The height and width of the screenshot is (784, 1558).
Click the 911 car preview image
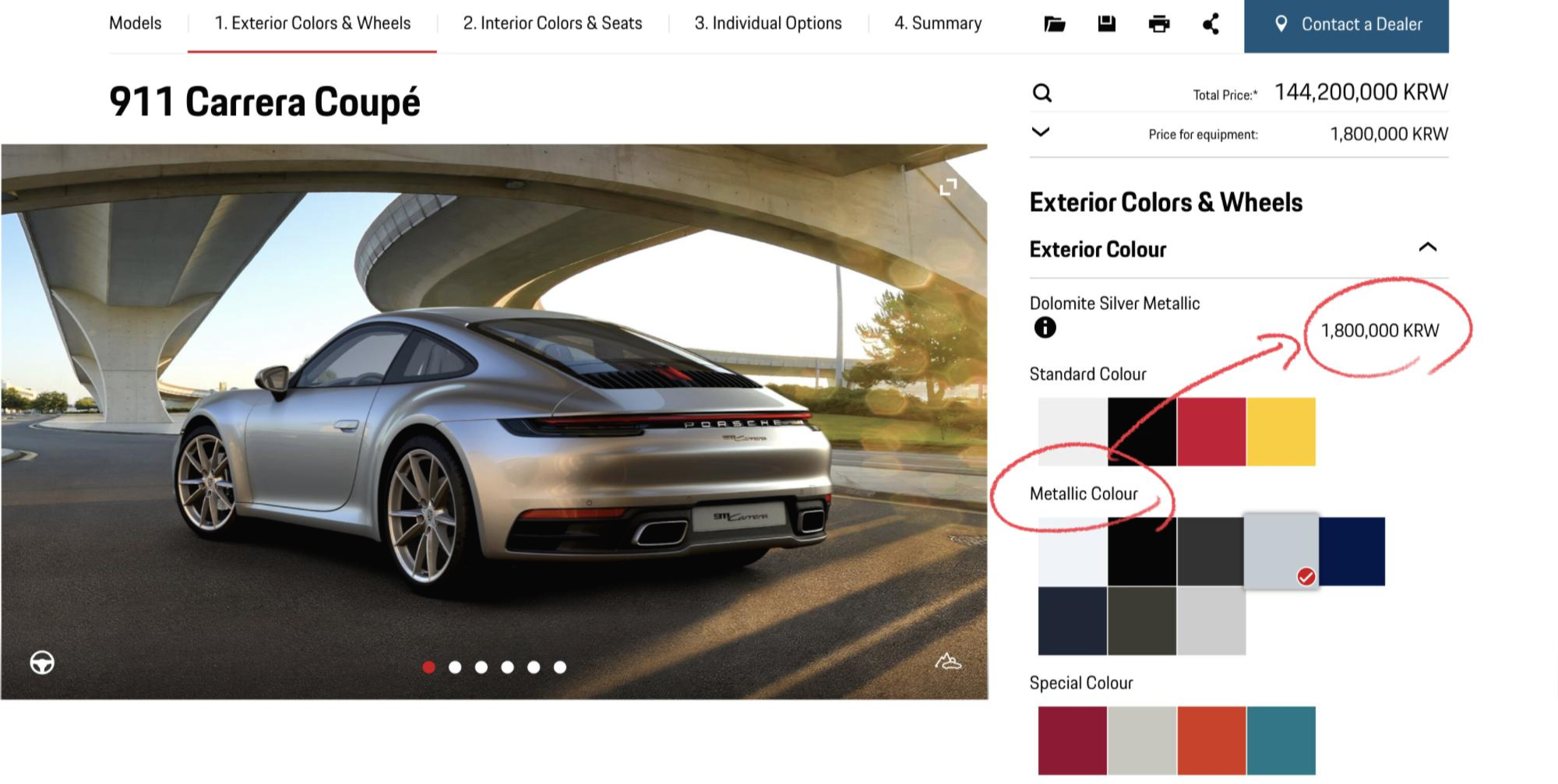[x=494, y=421]
